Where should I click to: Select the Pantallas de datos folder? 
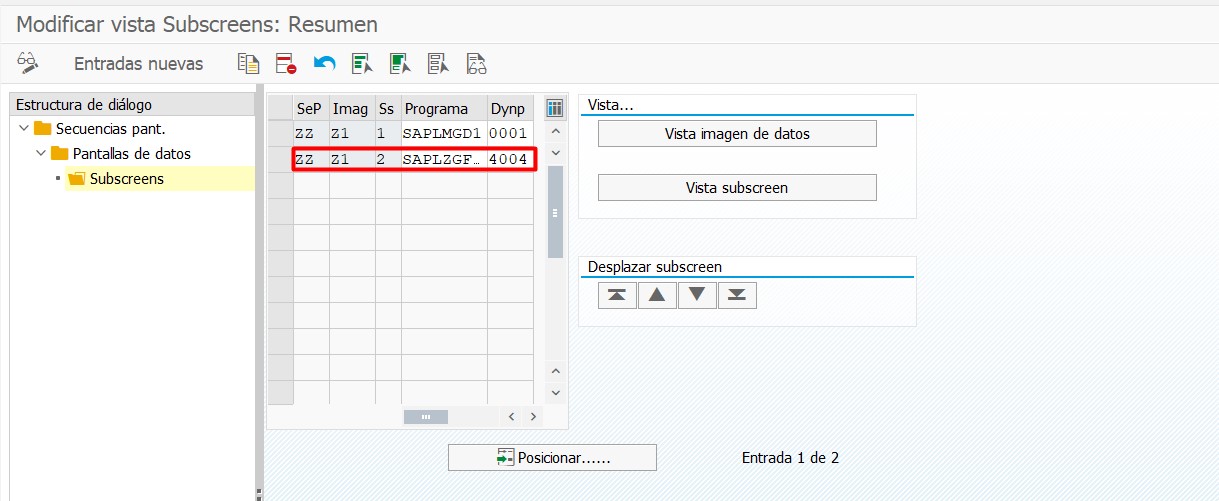point(121,153)
